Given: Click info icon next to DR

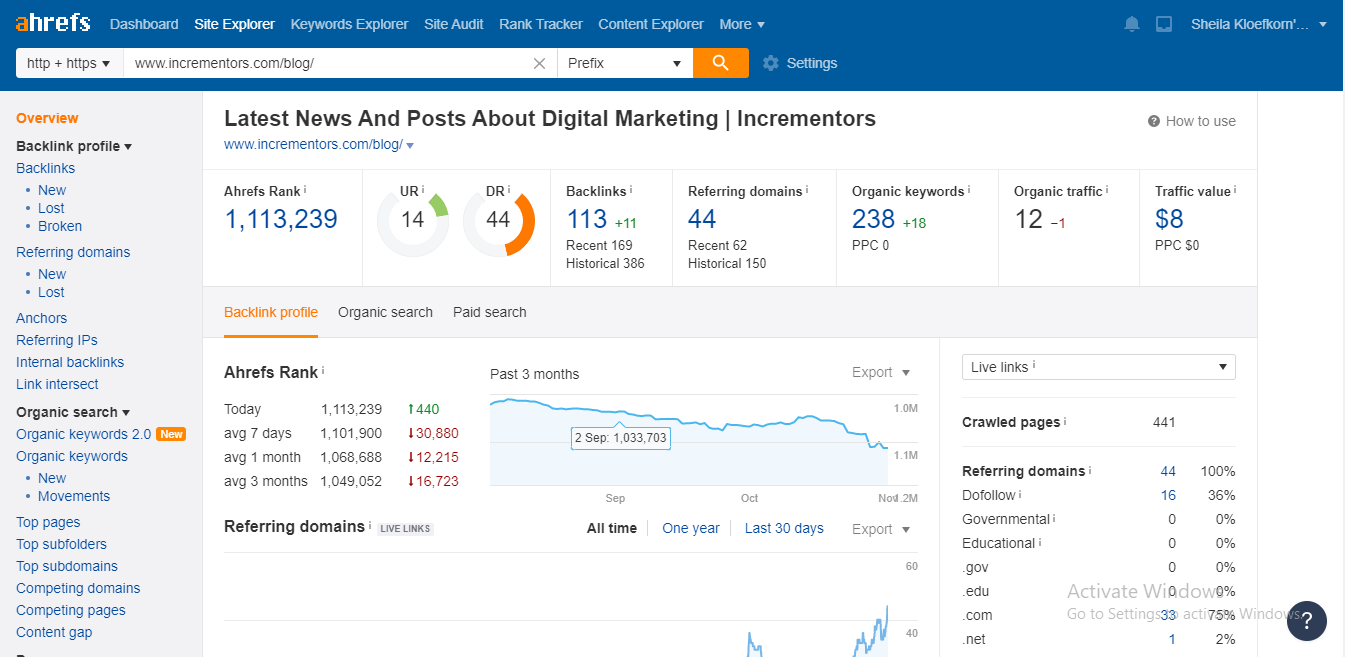Looking at the screenshot, I should 509,189.
